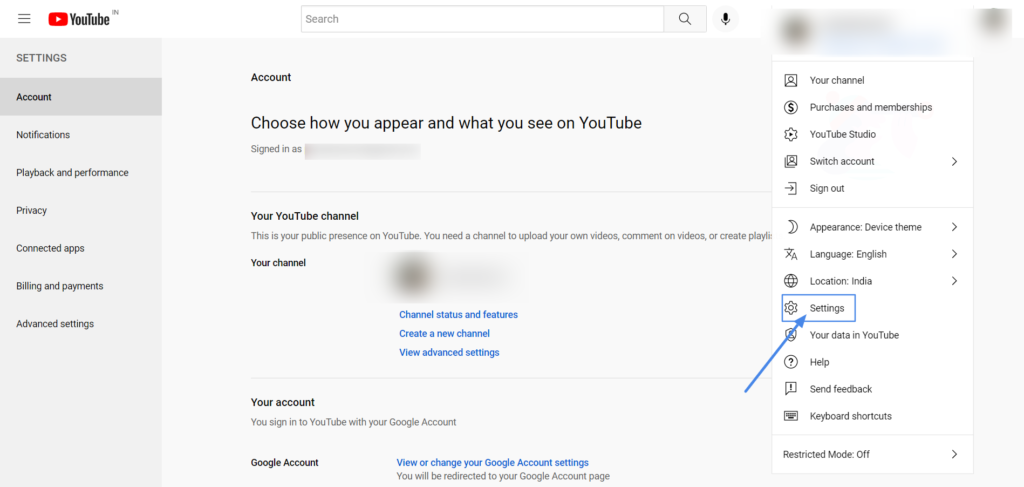
Task: Open Notifications settings in sidebar
Action: 43,135
